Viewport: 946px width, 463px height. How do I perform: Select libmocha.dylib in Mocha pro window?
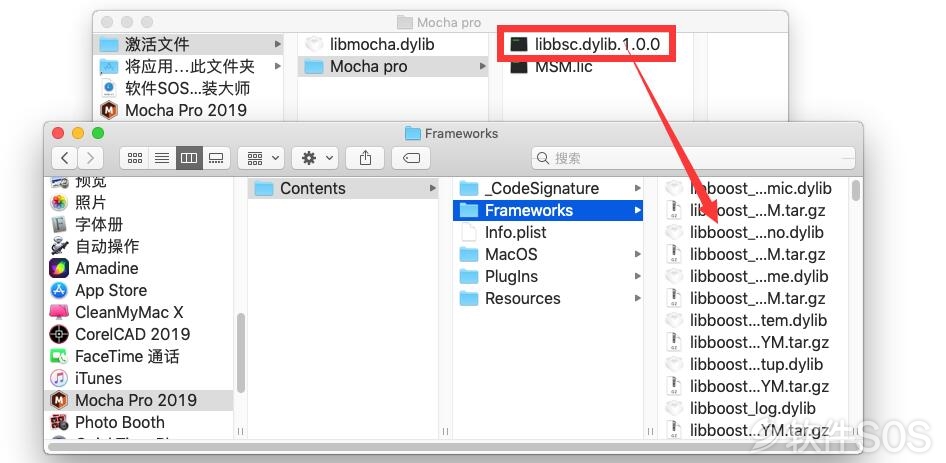coord(393,44)
